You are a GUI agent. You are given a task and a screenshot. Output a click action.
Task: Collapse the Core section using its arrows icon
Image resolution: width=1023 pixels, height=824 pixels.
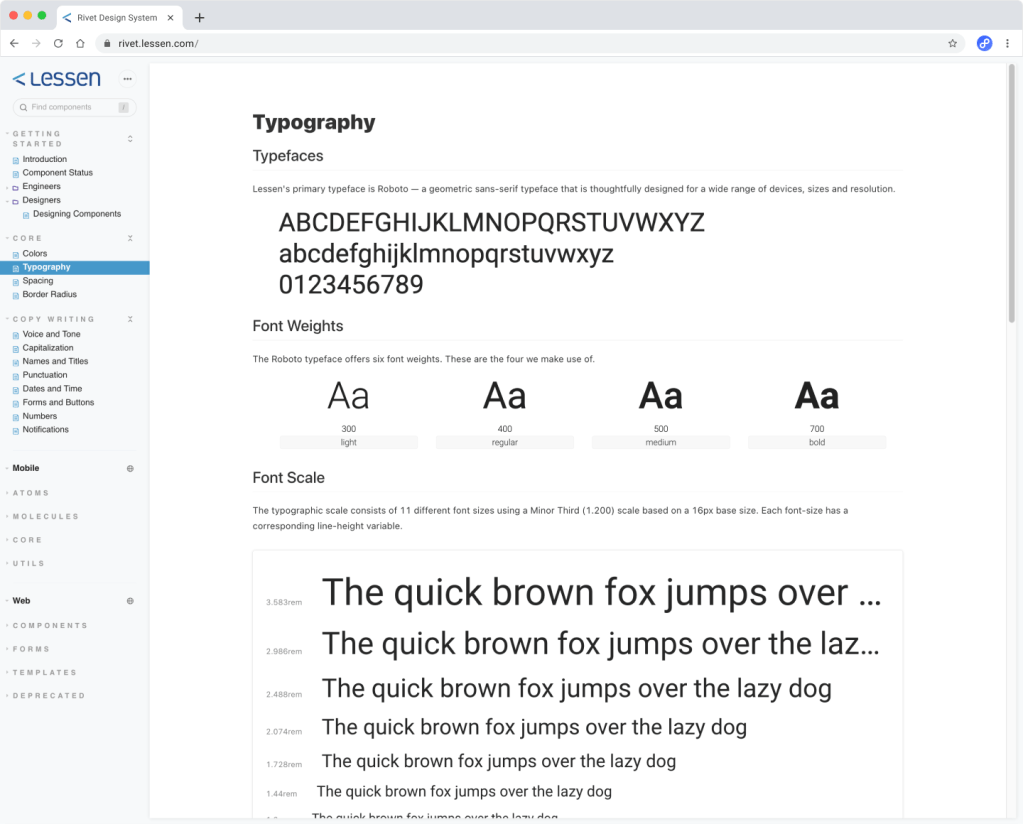130,239
